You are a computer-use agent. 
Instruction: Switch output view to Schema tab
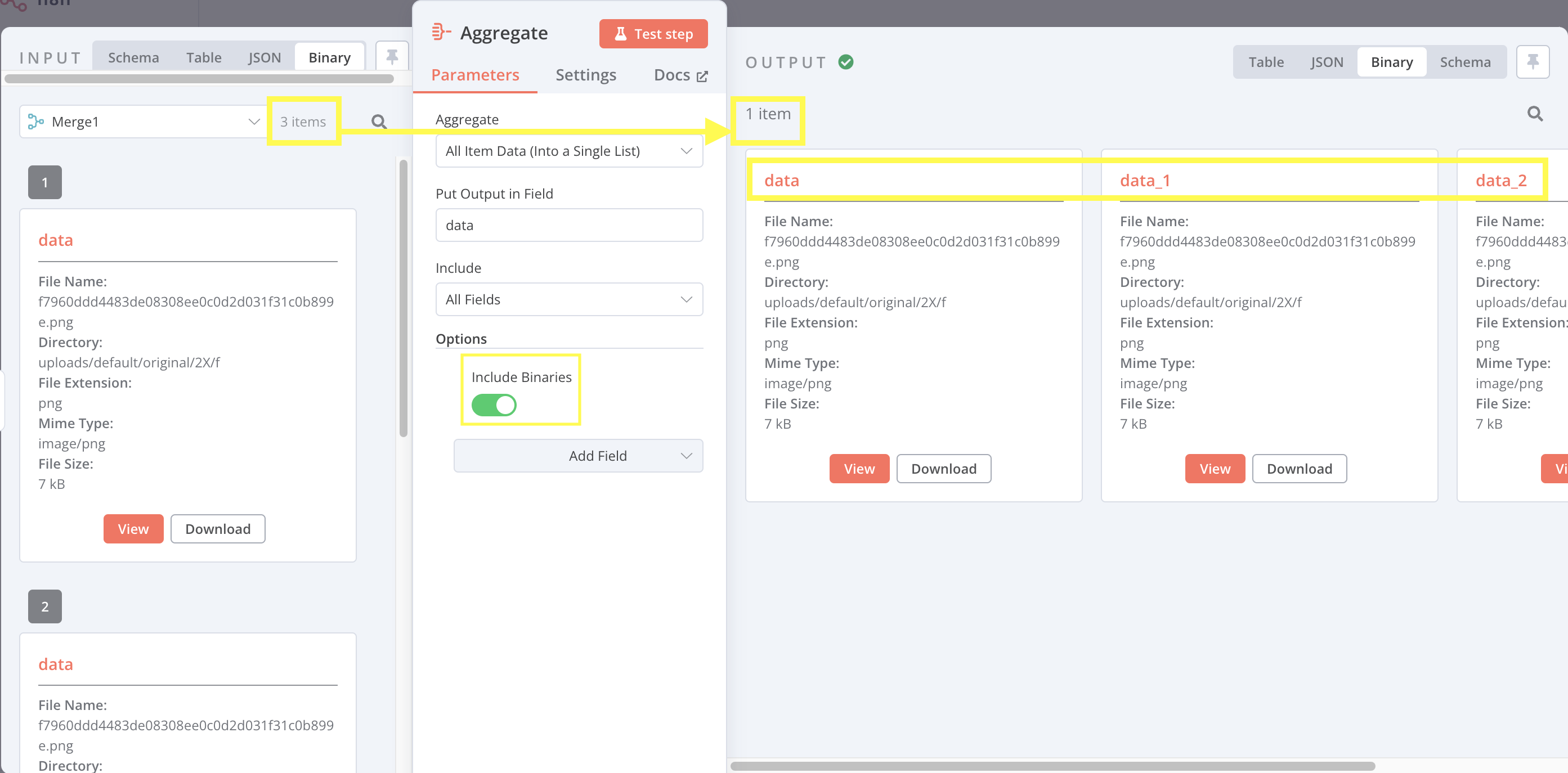[1465, 62]
